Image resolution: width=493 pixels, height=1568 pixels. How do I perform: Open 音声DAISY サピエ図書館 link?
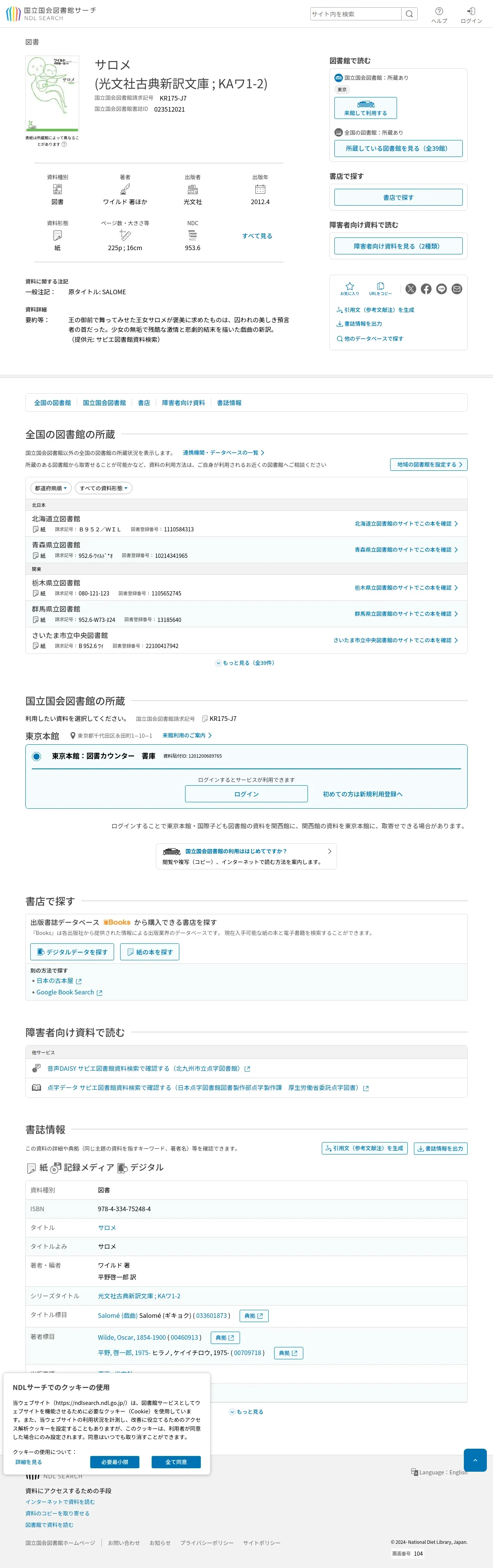tap(148, 1068)
